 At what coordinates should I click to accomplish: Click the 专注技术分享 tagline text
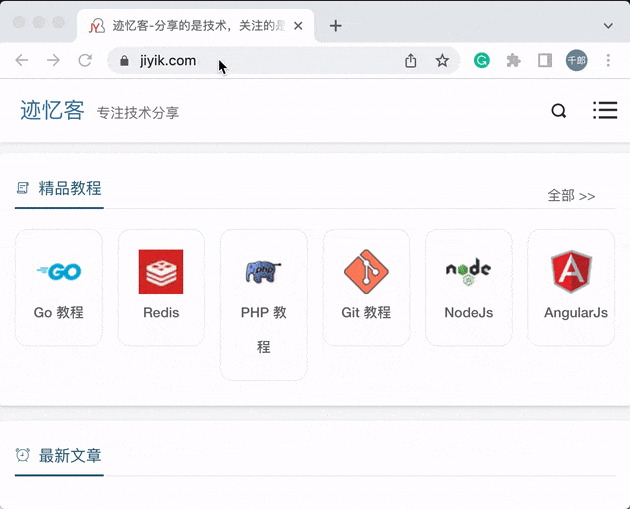click(138, 113)
